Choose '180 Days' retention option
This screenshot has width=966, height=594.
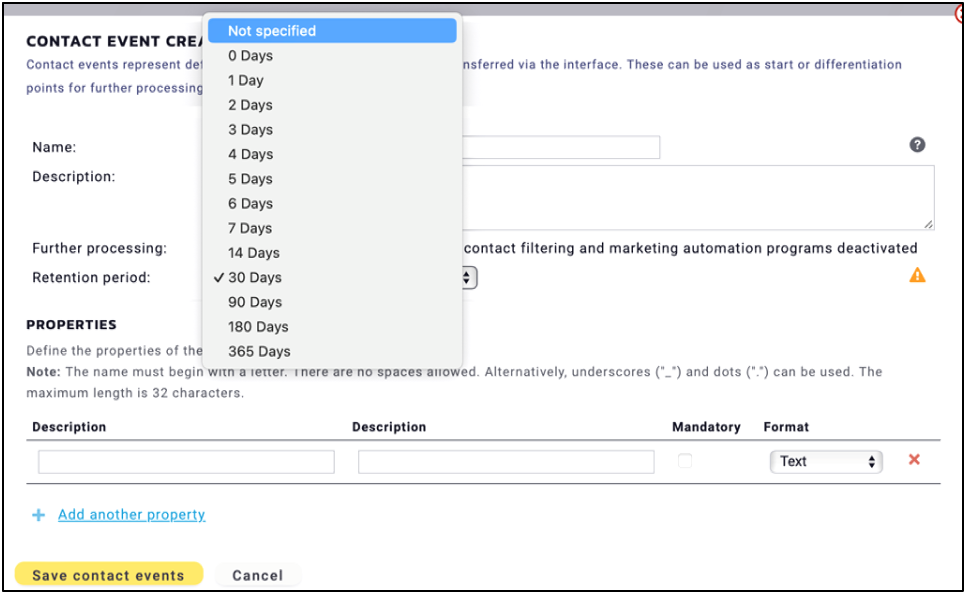(332, 327)
